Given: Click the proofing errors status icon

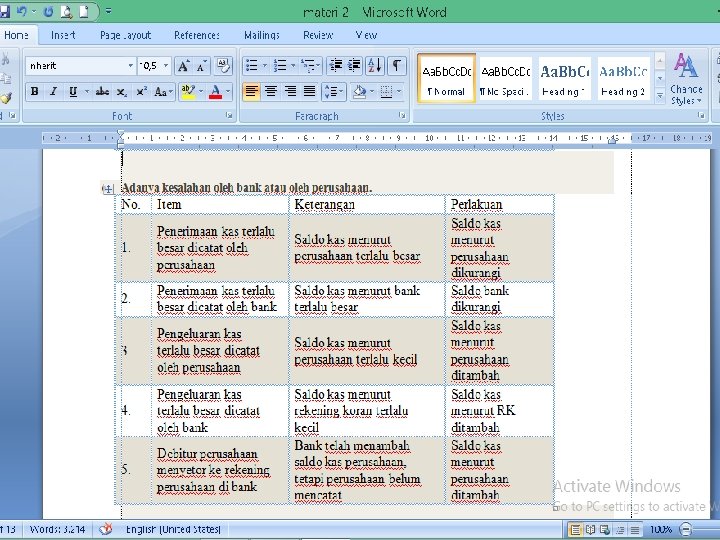Looking at the screenshot, I should [106, 529].
